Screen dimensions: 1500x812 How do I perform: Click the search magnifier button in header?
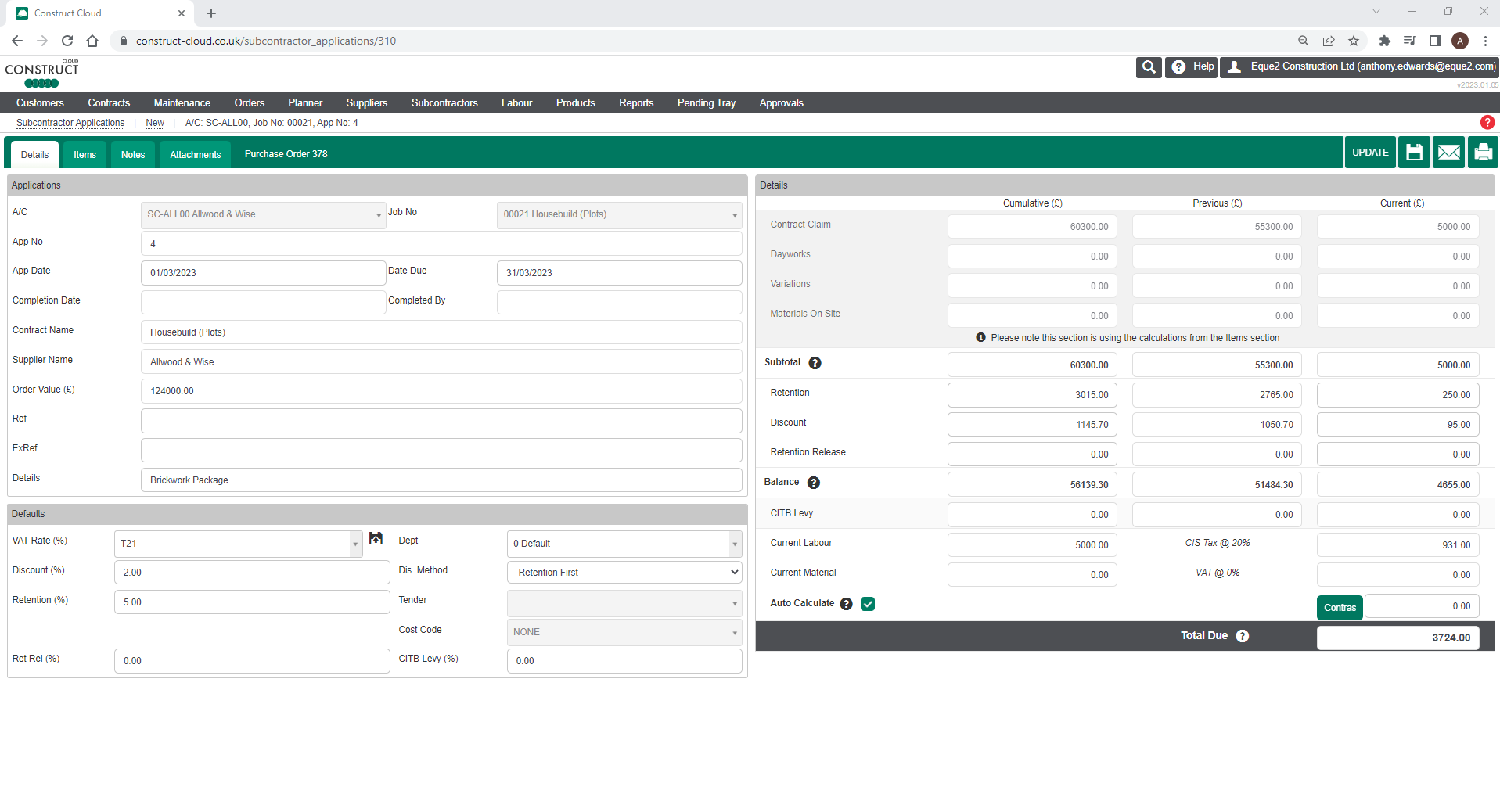point(1149,67)
